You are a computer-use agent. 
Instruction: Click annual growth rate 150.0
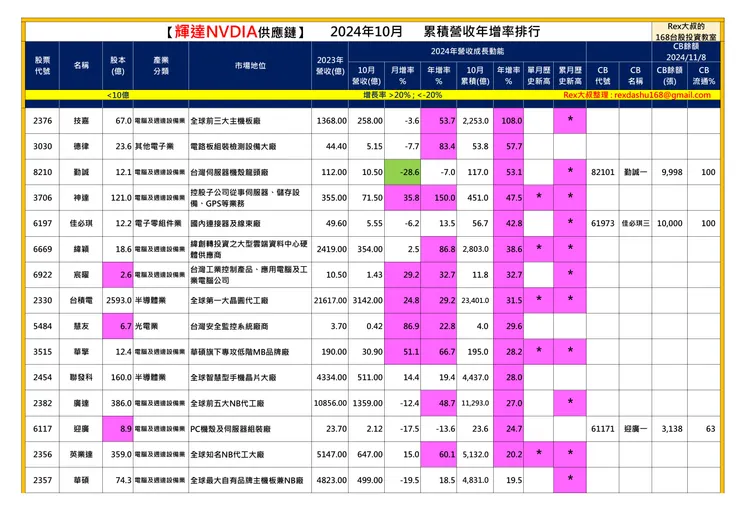[439, 198]
